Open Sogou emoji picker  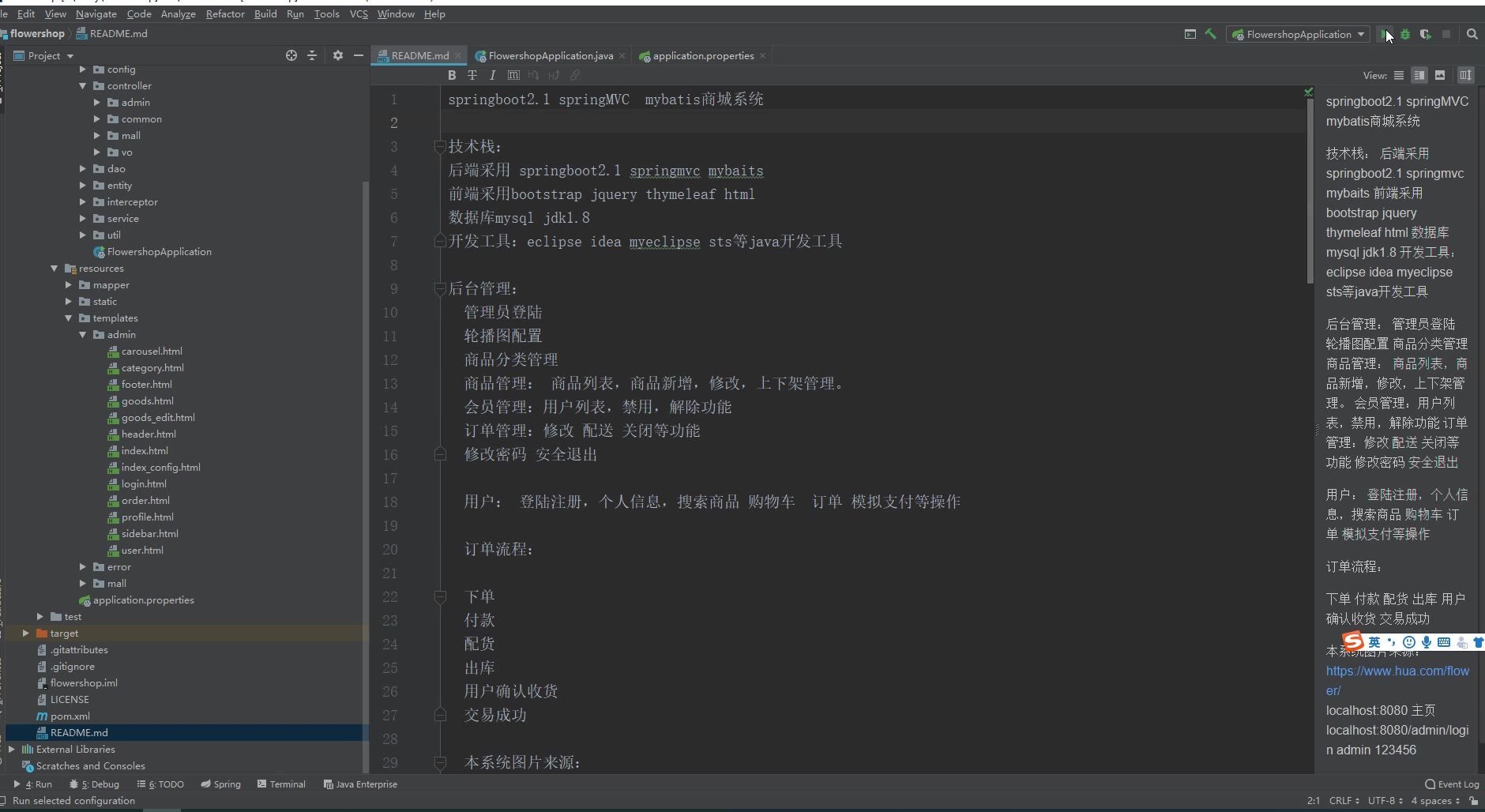coord(1409,642)
